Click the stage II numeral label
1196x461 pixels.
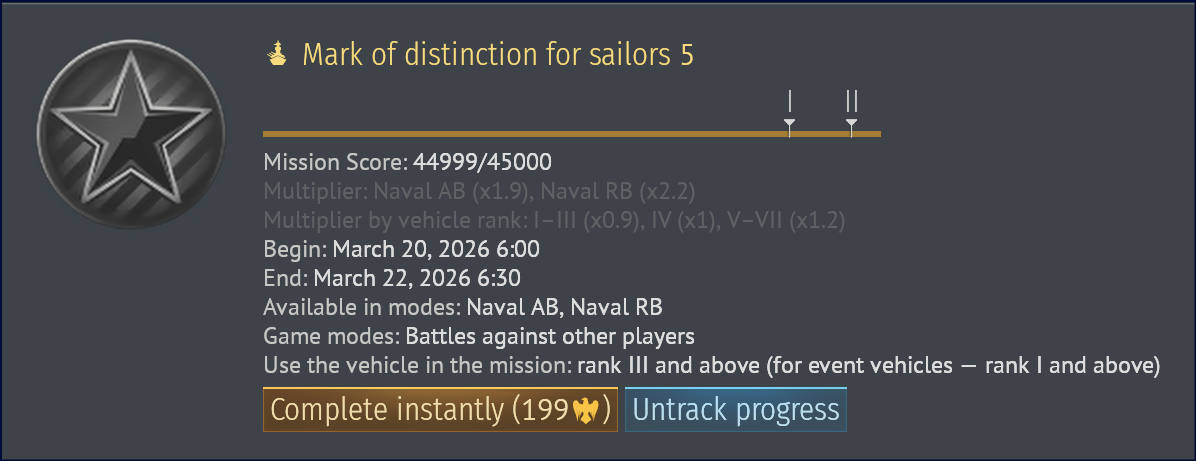(x=851, y=101)
